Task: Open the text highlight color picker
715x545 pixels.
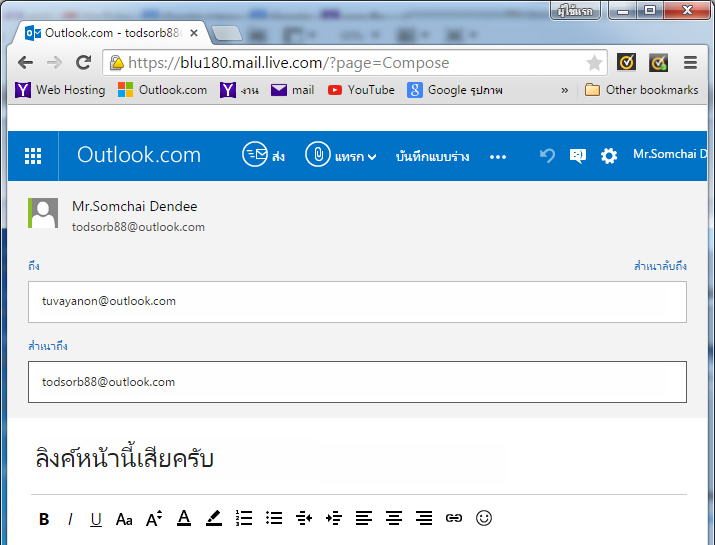Action: [x=213, y=518]
